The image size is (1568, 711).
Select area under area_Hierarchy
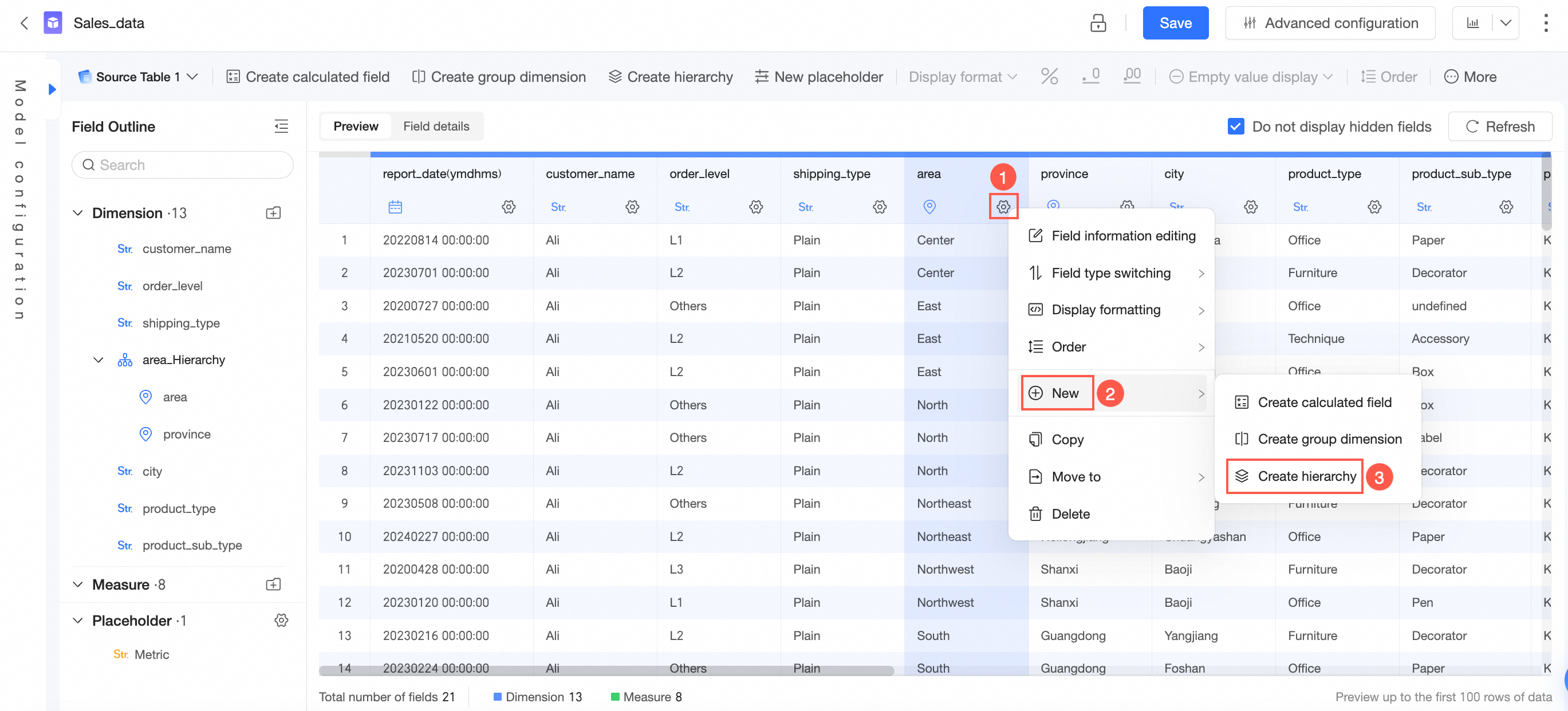pyautogui.click(x=175, y=397)
